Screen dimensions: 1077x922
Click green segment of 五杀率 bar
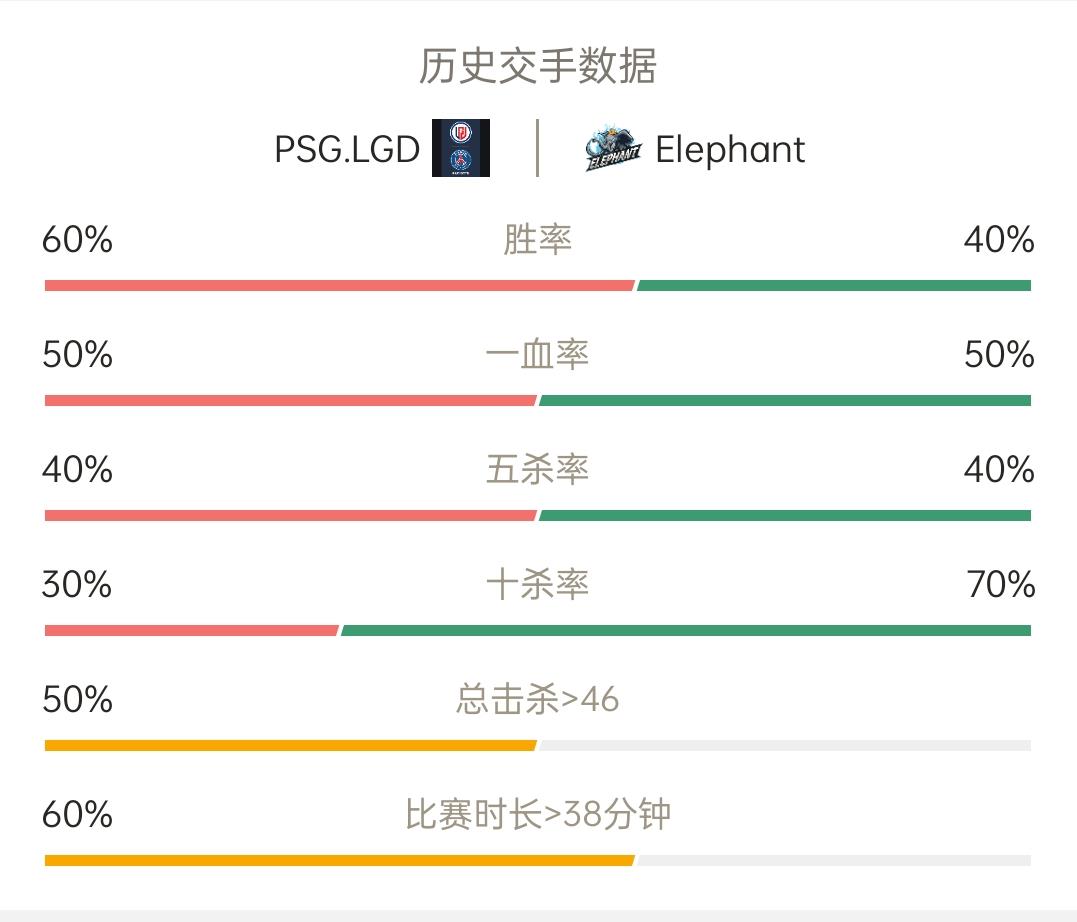tap(785, 515)
